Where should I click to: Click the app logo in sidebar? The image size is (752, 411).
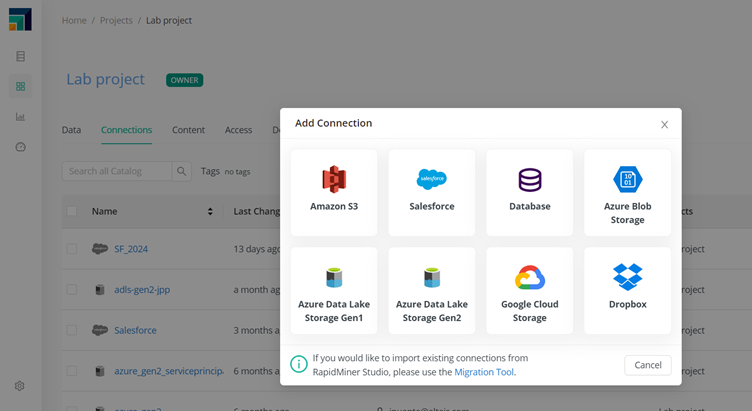[20, 20]
